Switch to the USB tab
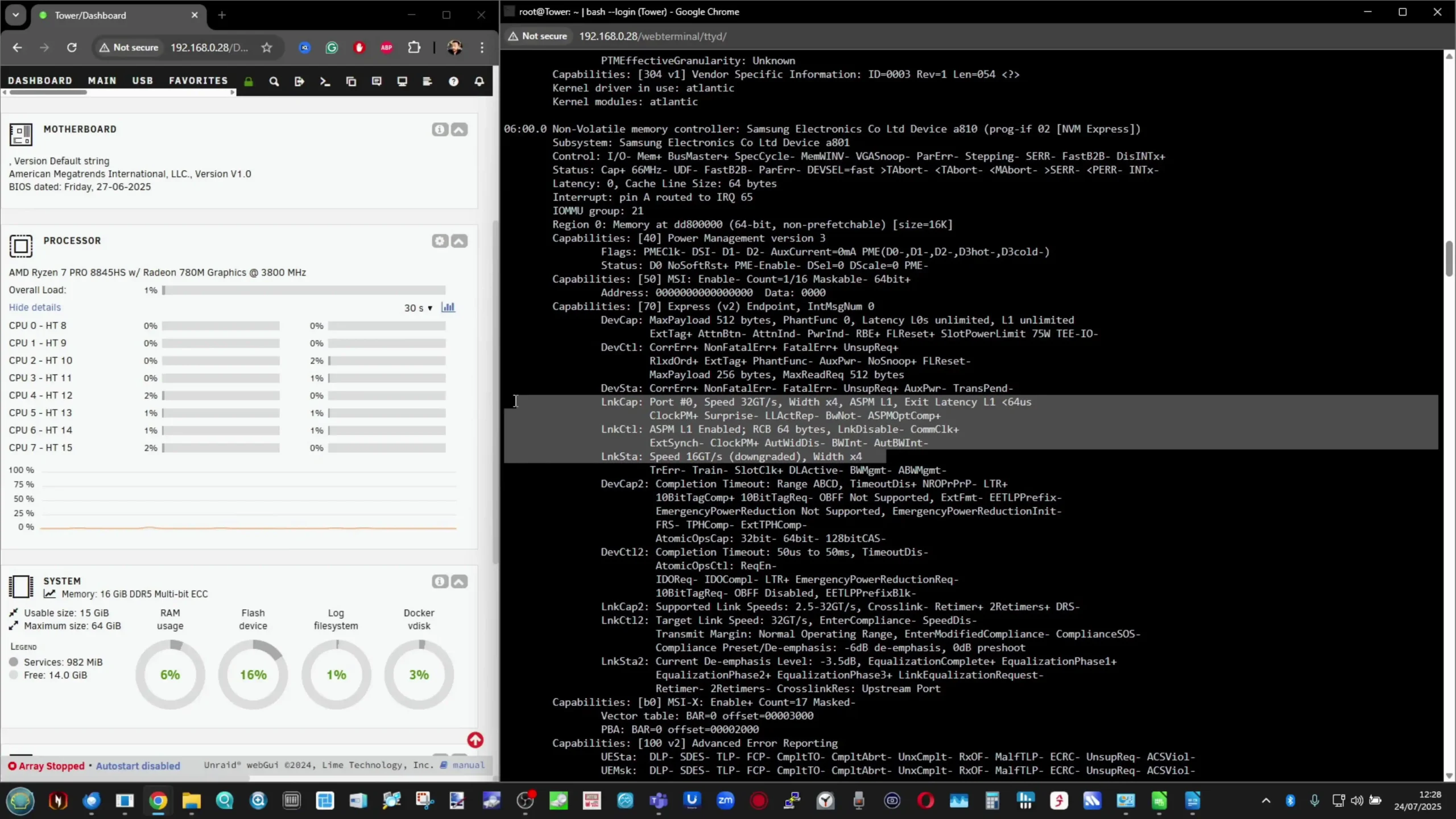The image size is (1456, 819). coord(143,81)
